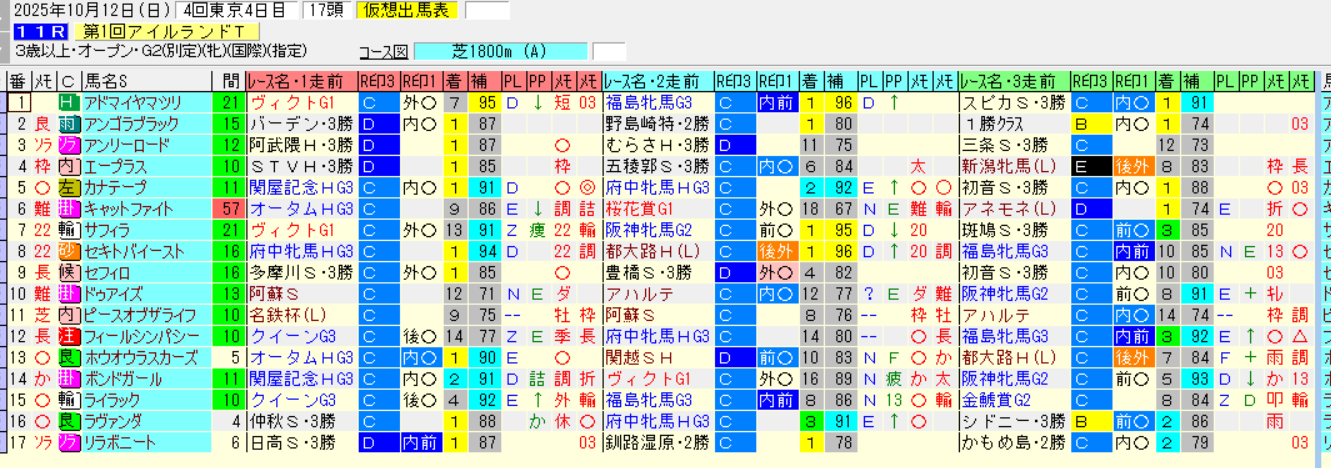Click red interval cell 57 for キャットファイト
Viewport: 1331px width, 468px height.
[x=229, y=209]
